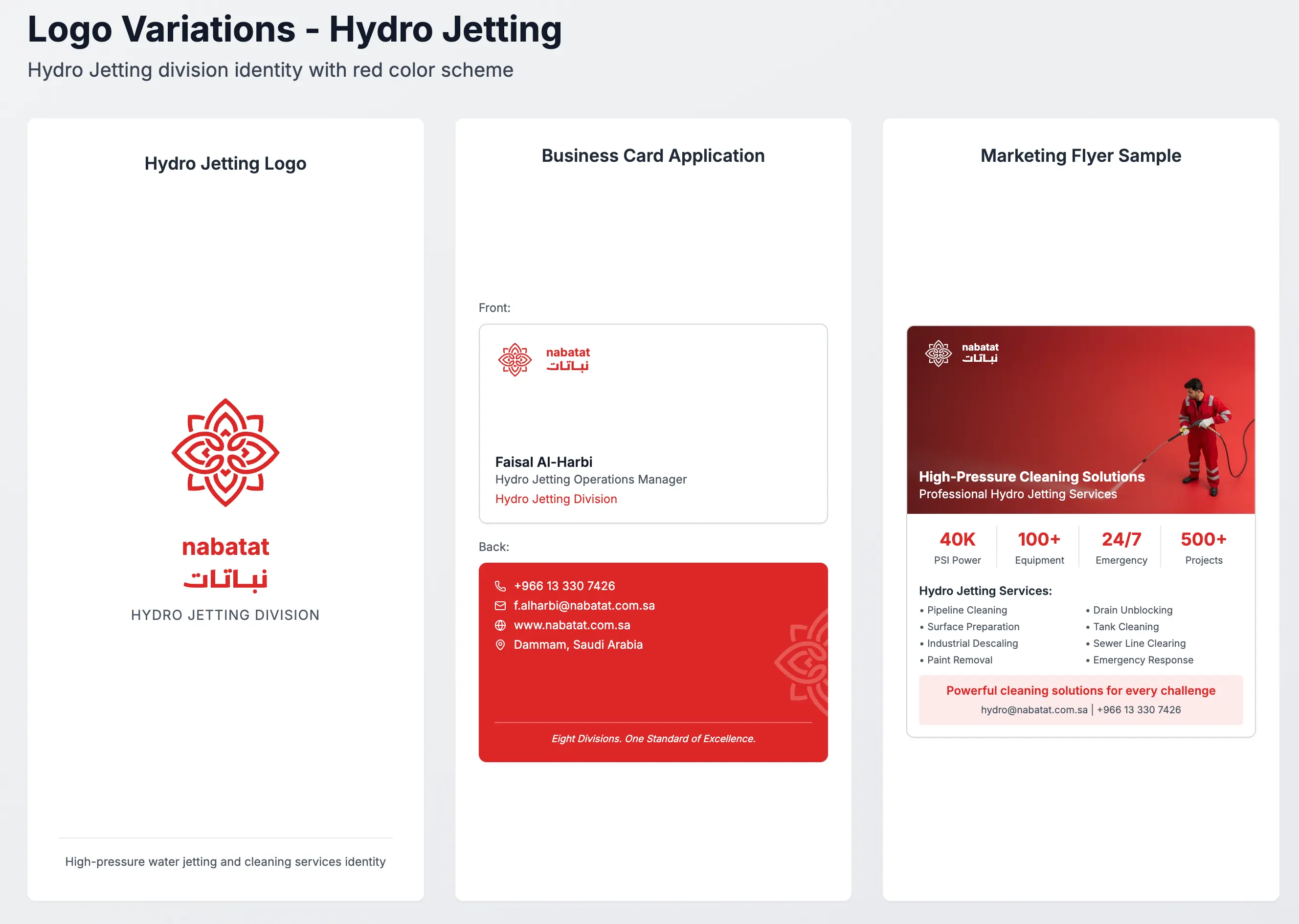Click the f.alharbi@nabatat.com.sa email address

(584, 605)
